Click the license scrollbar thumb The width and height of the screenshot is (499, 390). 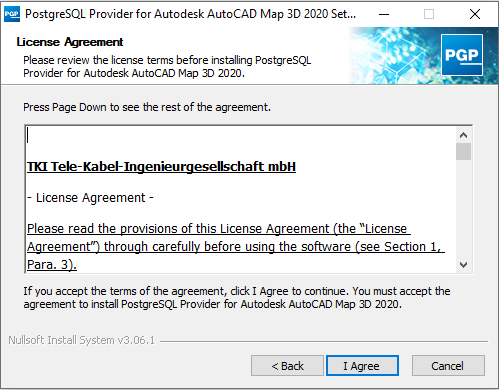point(463,151)
